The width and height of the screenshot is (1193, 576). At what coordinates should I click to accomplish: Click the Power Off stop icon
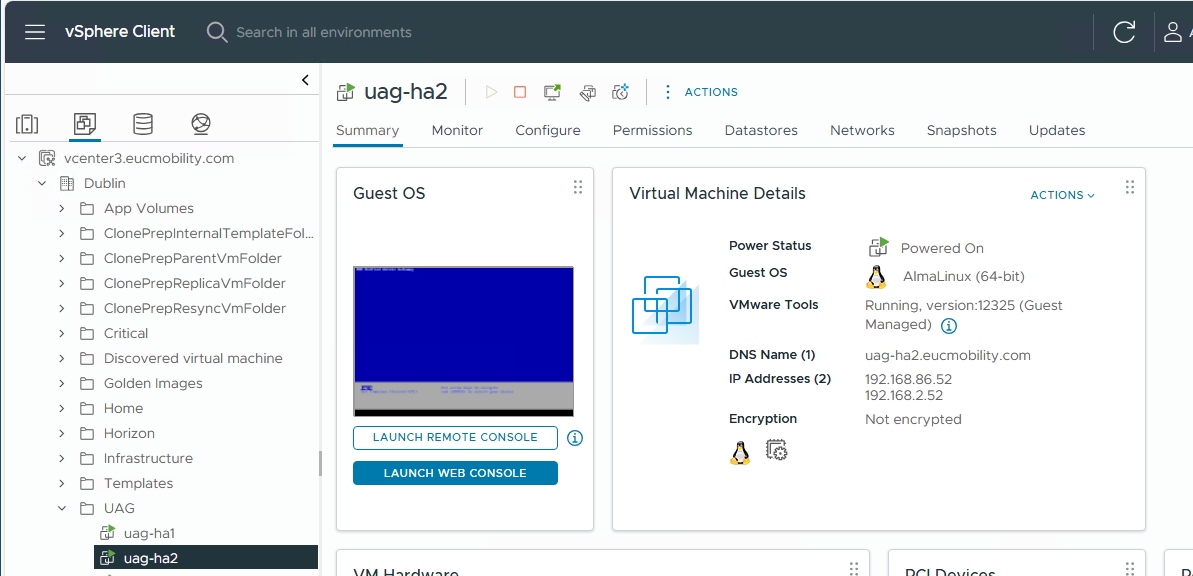click(520, 92)
